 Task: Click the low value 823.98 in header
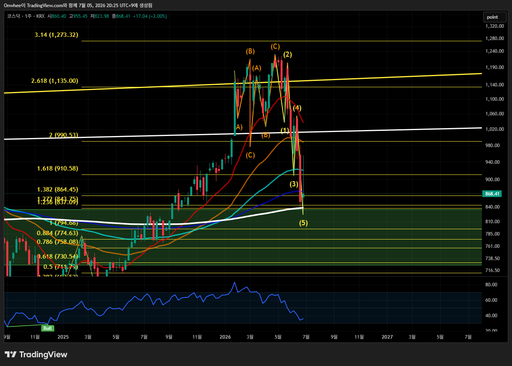102,16
